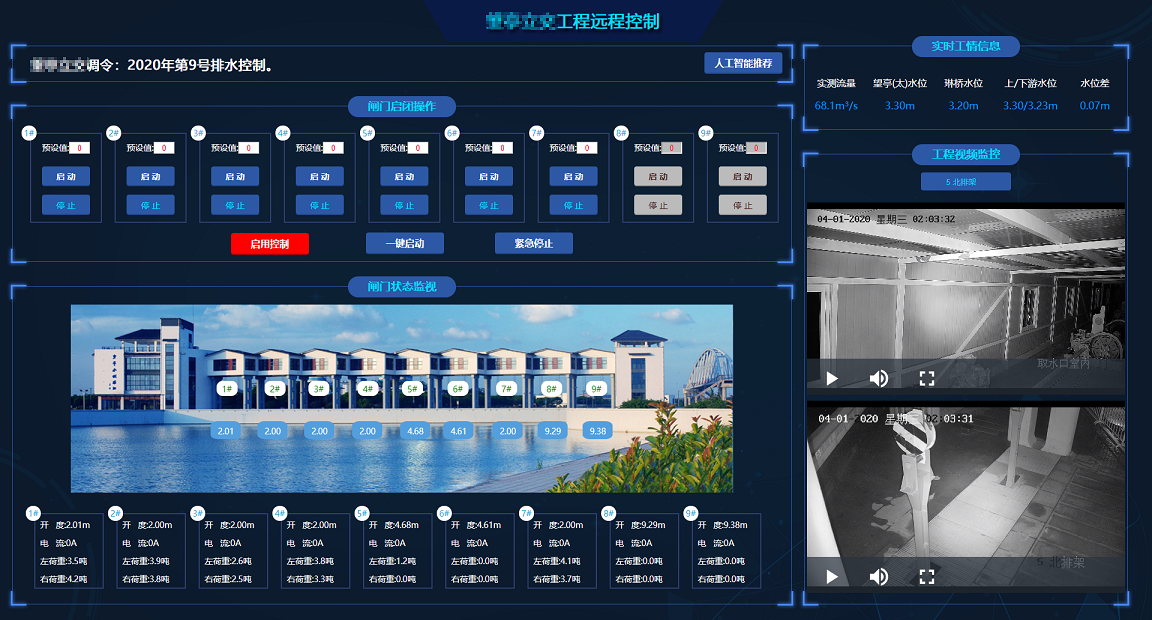
Task: Open the 5 北排架 camera selector
Action: click(965, 181)
